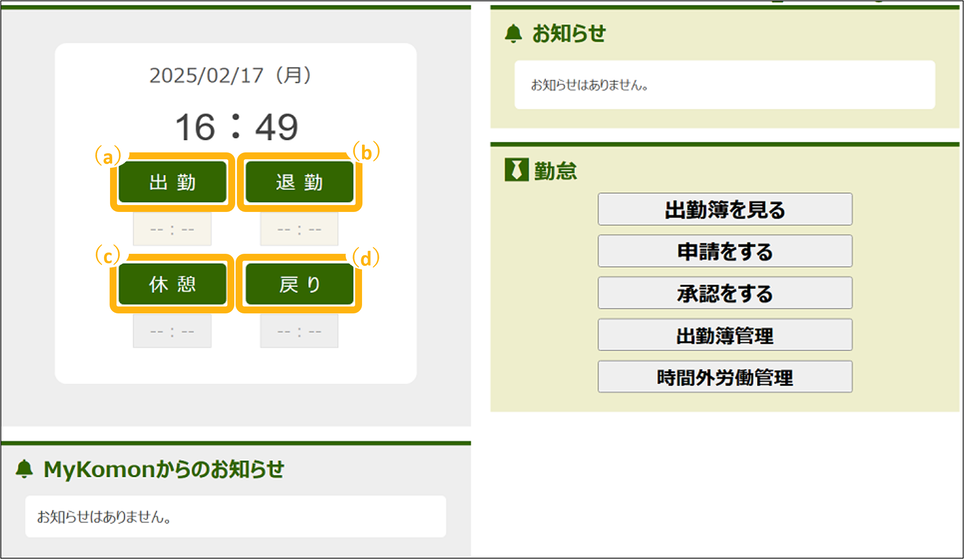This screenshot has width=964, height=559.
Task: Open the 出勤簿管理 management button
Action: (724, 336)
